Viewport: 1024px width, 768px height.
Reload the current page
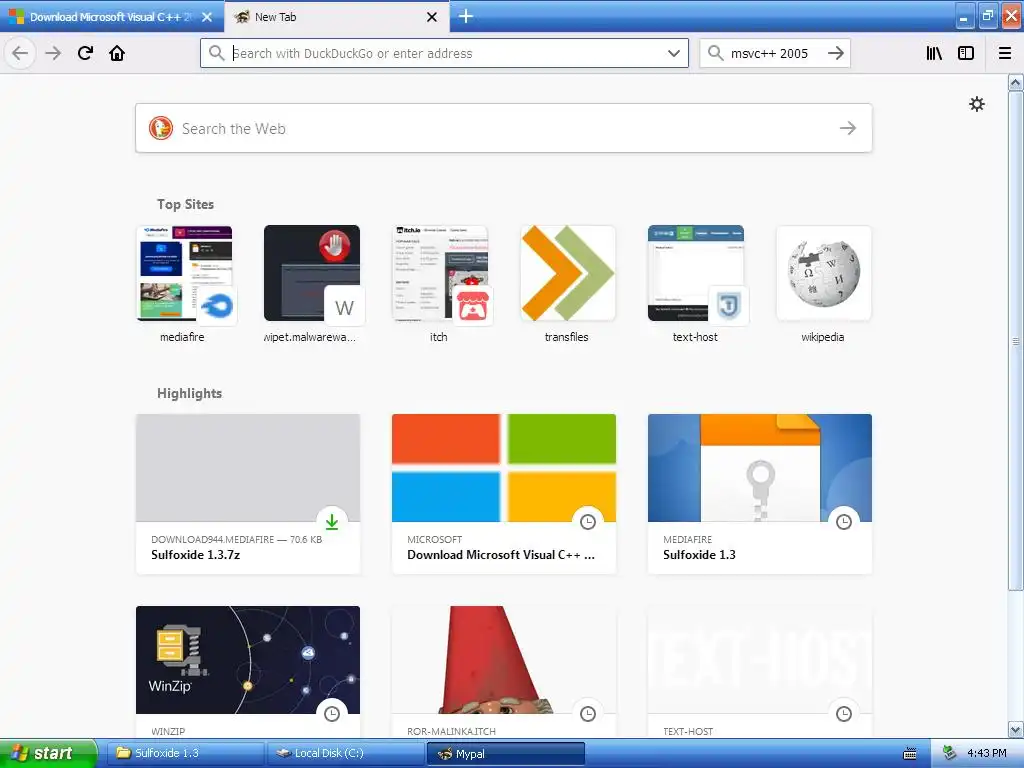[x=85, y=53]
